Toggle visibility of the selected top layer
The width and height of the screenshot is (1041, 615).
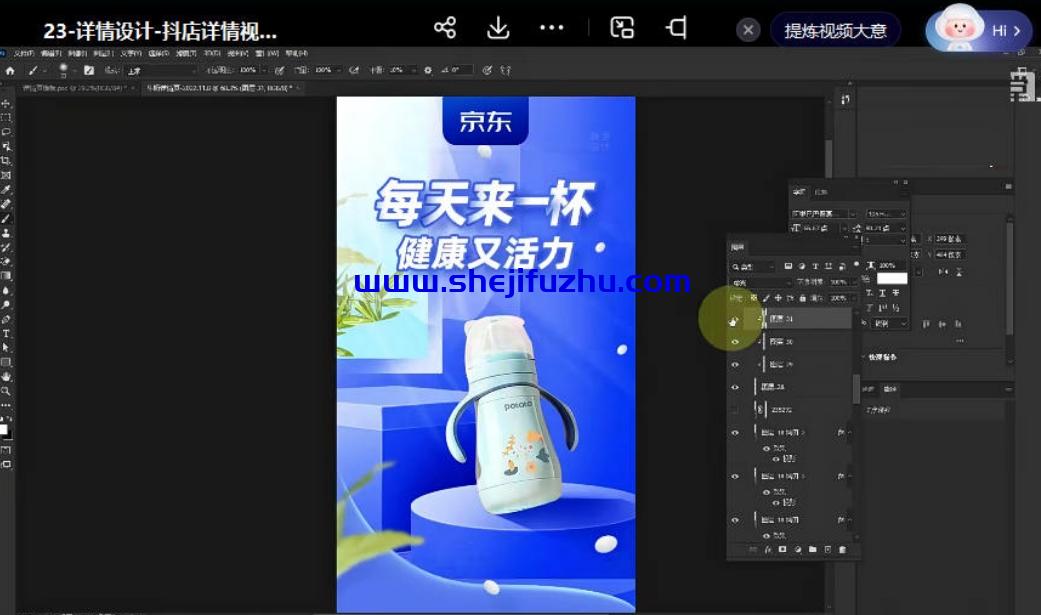point(734,321)
